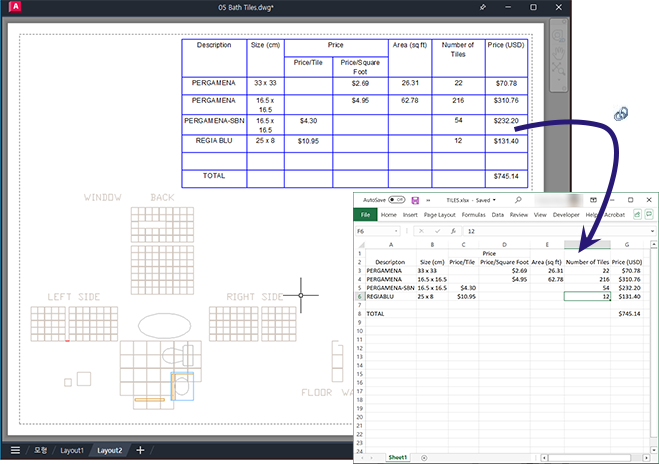Click AutoCAD table TOTAL cell
The width and height of the screenshot is (659, 464).
coord(214,179)
